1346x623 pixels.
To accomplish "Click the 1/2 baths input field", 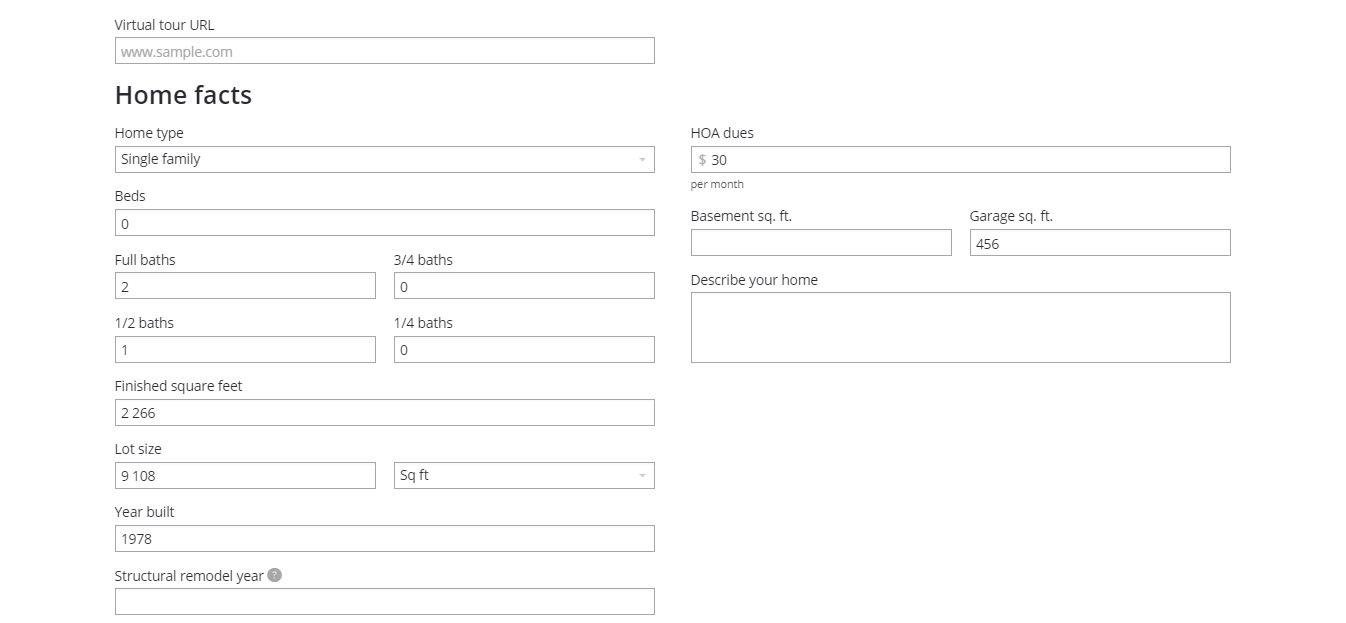I will click(245, 349).
